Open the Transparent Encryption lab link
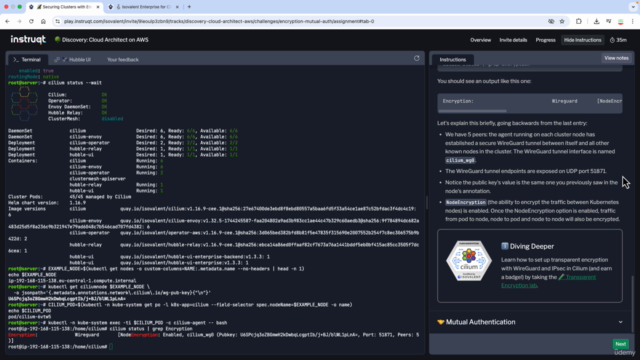Viewport: 640px width, 360px height. 548,281
